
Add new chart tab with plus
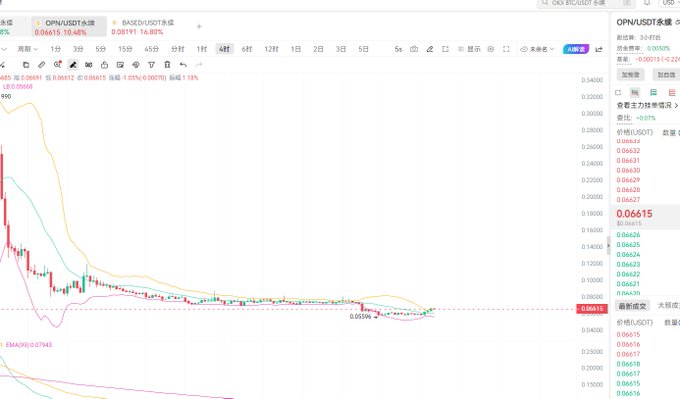click(199, 27)
